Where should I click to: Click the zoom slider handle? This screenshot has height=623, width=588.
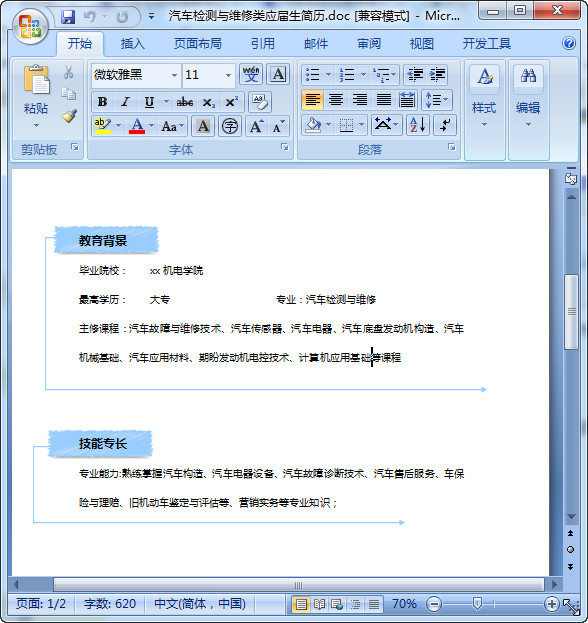click(x=477, y=604)
